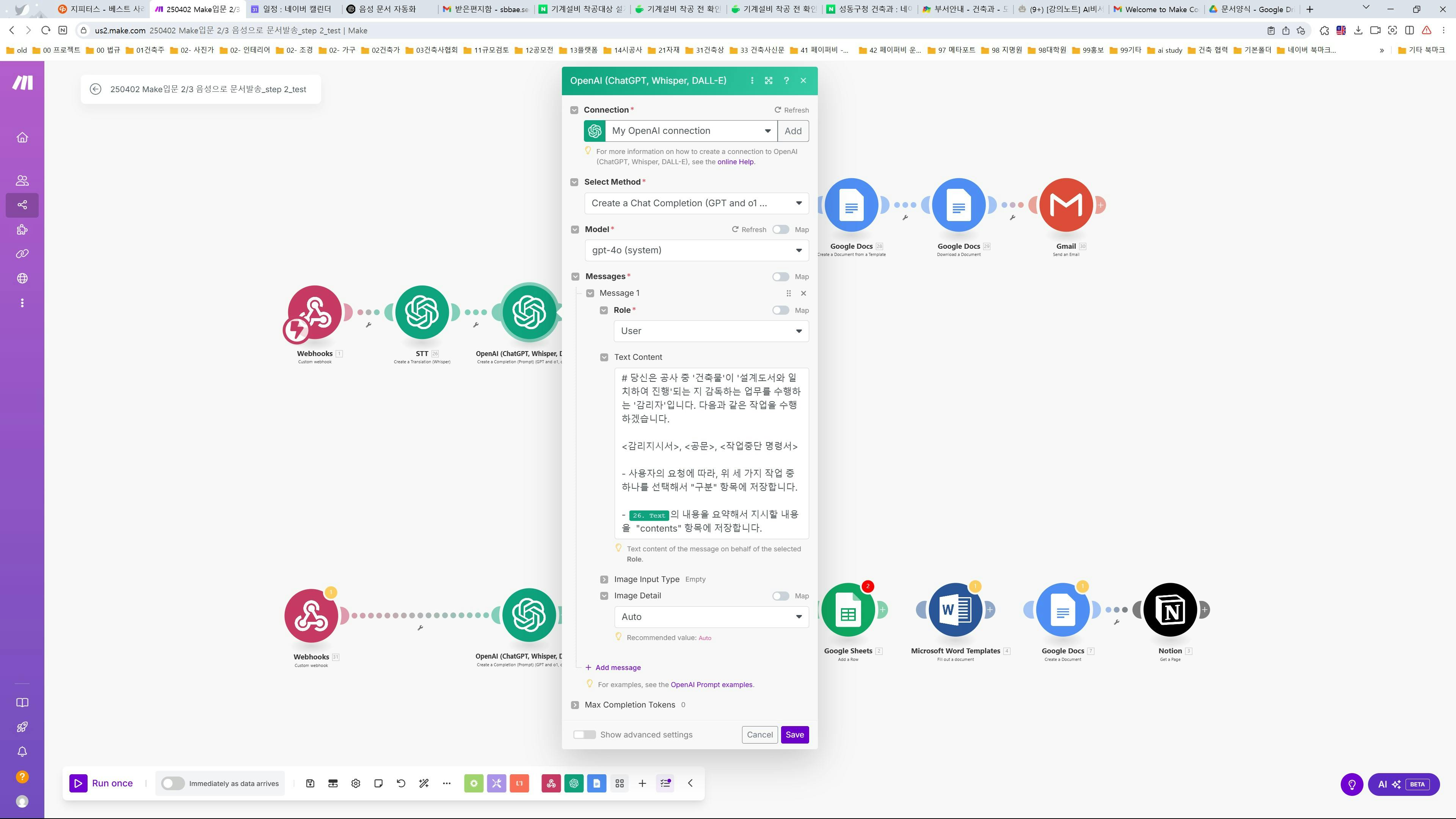Image resolution: width=1456 pixels, height=819 pixels.
Task: Expand the Max Completion Tokens section
Action: pyautogui.click(x=575, y=705)
